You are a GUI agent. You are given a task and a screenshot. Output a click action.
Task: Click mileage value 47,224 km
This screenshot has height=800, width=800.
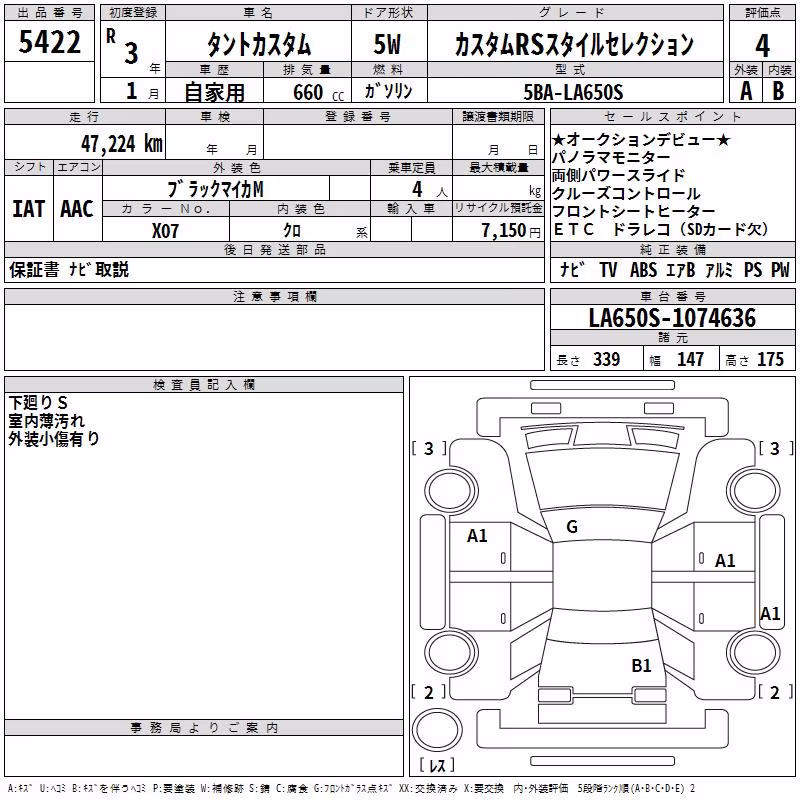point(121,144)
